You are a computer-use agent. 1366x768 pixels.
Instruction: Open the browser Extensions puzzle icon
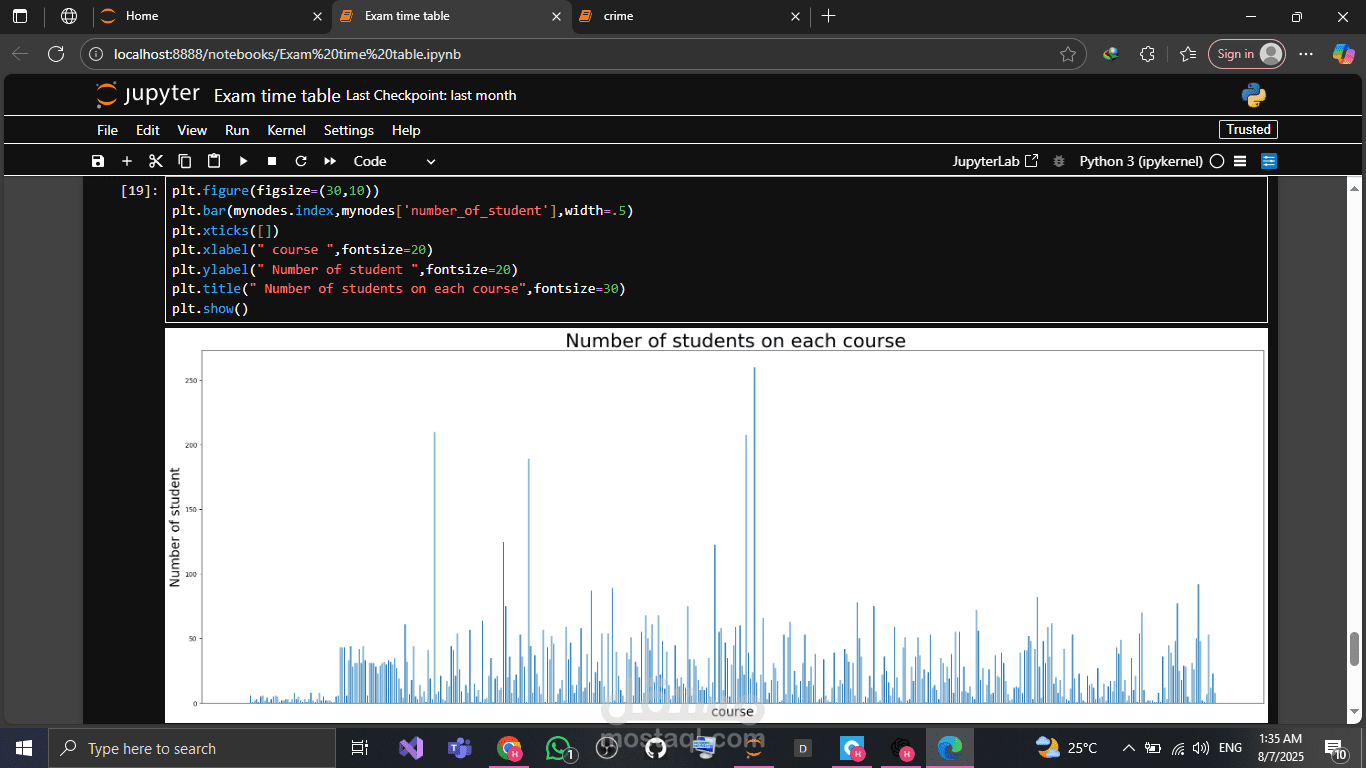(x=1147, y=54)
